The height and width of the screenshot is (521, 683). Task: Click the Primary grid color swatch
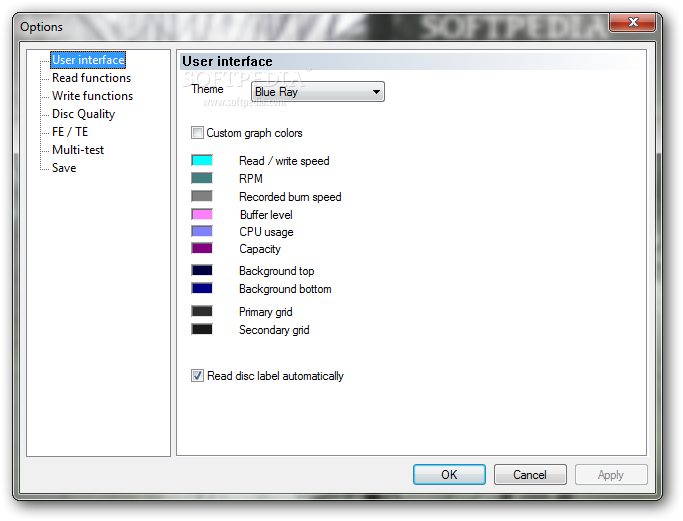pyautogui.click(x=202, y=311)
